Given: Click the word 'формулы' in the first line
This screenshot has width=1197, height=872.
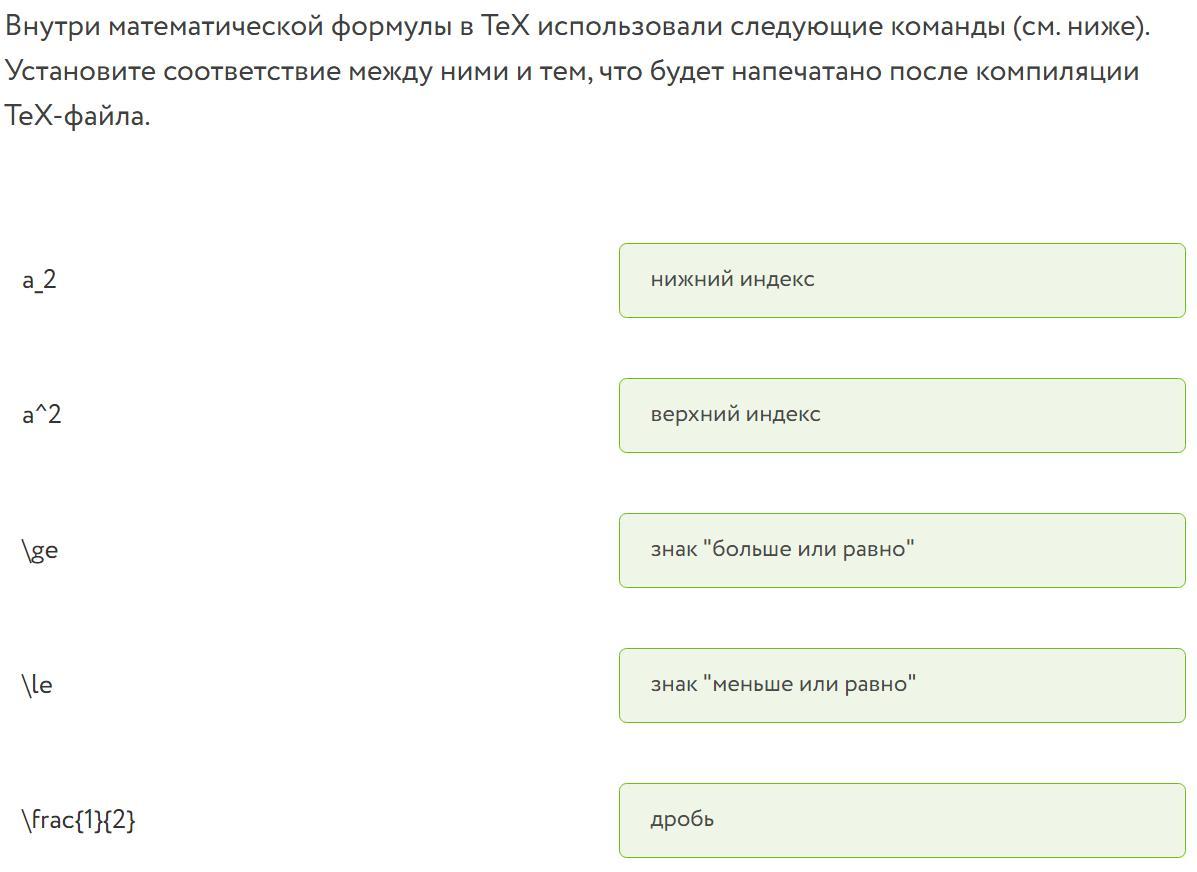Looking at the screenshot, I should 391,26.
